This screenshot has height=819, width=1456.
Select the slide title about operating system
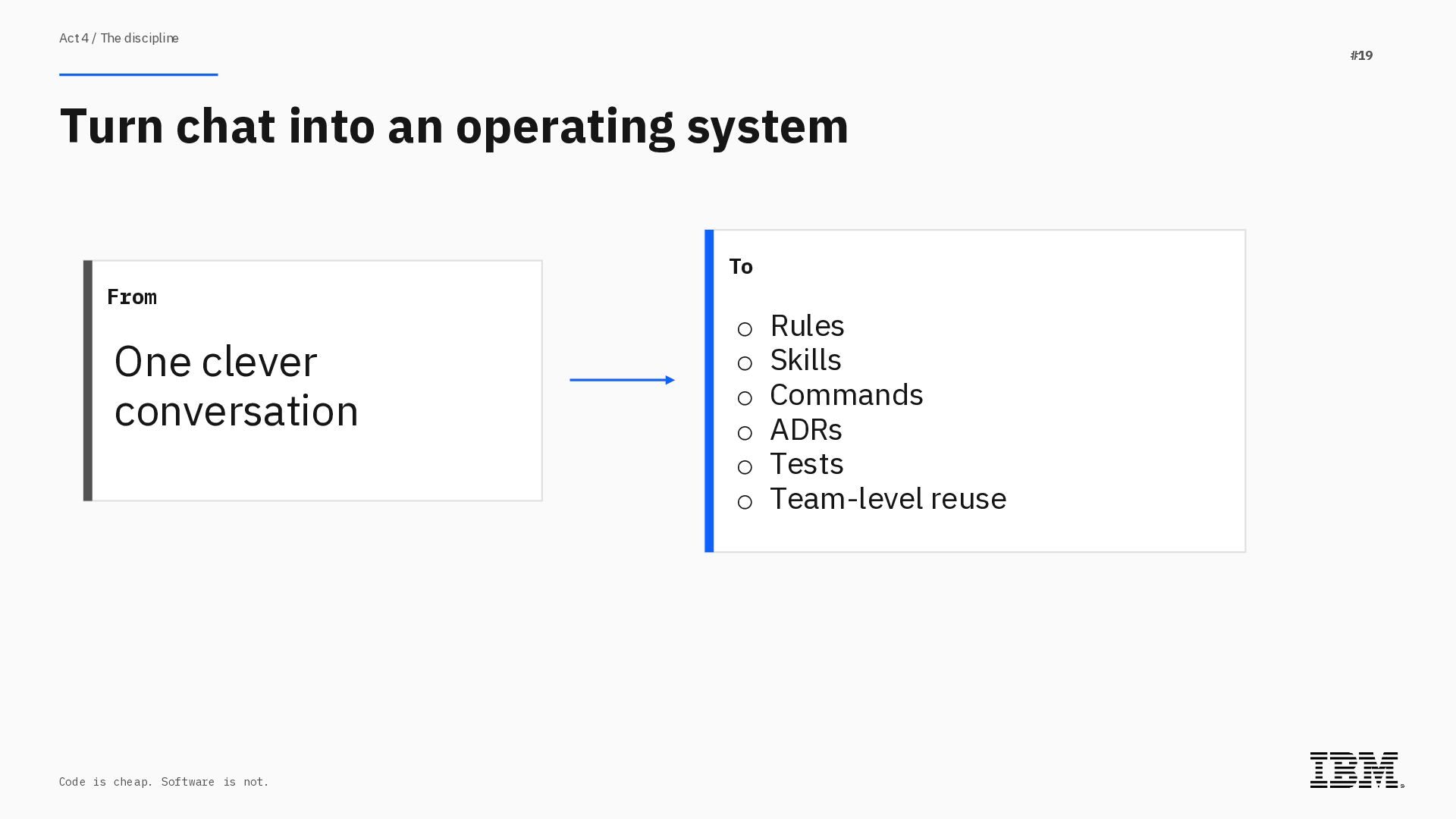453,126
